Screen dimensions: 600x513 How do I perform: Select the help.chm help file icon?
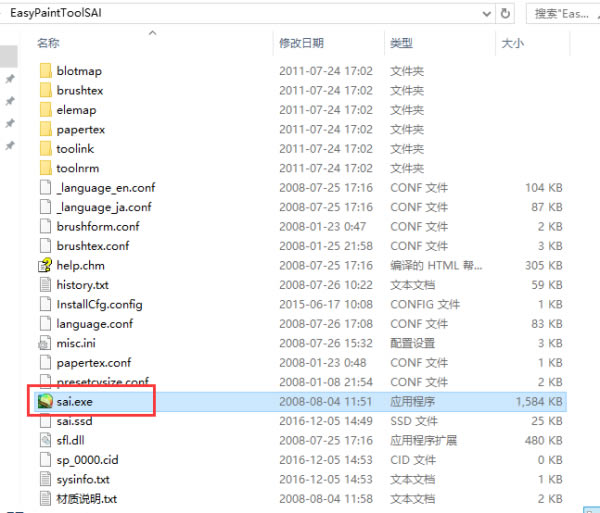(45, 265)
